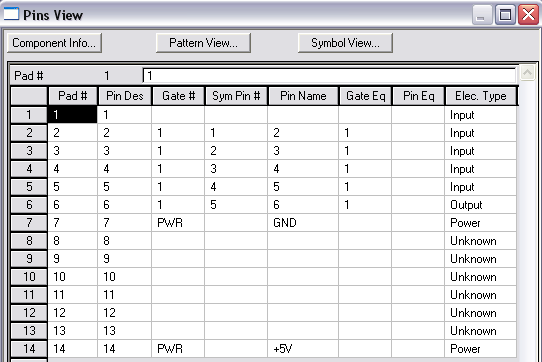Select the Gate # column header
The height and width of the screenshot is (362, 542).
(x=178, y=96)
